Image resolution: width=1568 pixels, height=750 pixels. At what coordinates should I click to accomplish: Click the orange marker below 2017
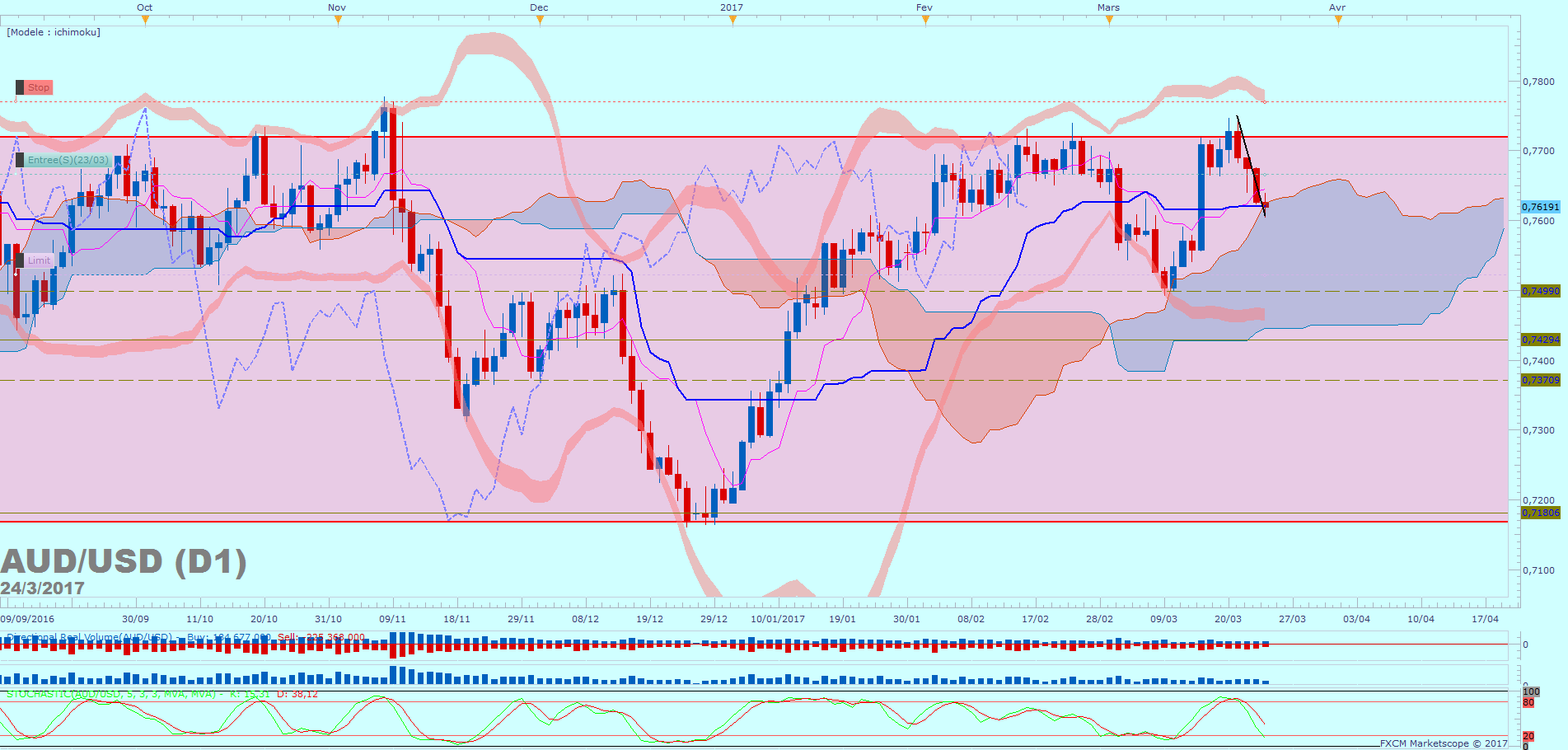click(733, 21)
